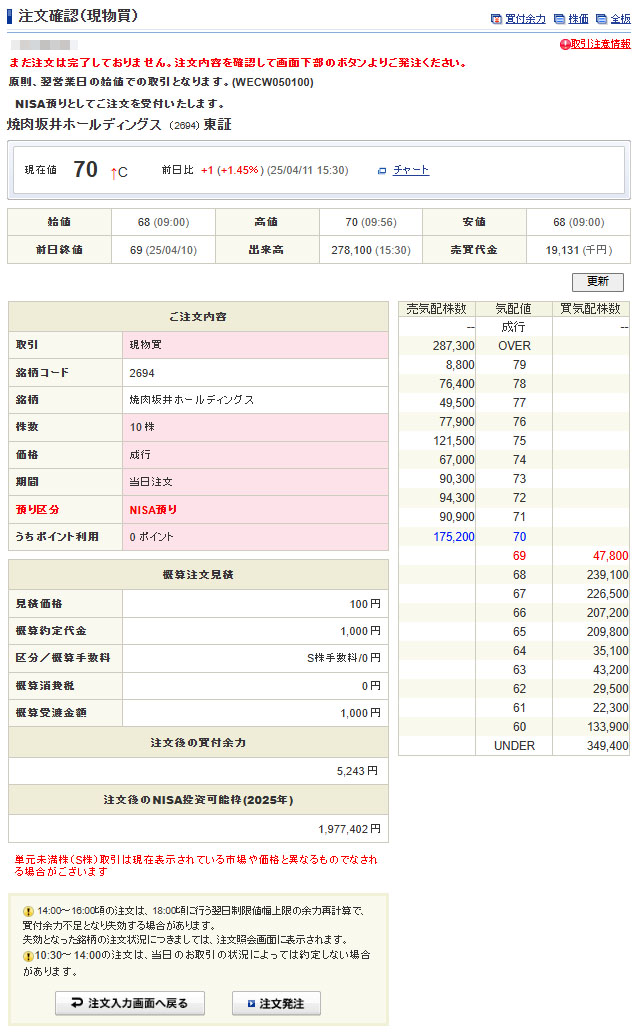The height and width of the screenshot is (1035, 637).
Task: Click the UNDER row in order book
Action: [513, 746]
